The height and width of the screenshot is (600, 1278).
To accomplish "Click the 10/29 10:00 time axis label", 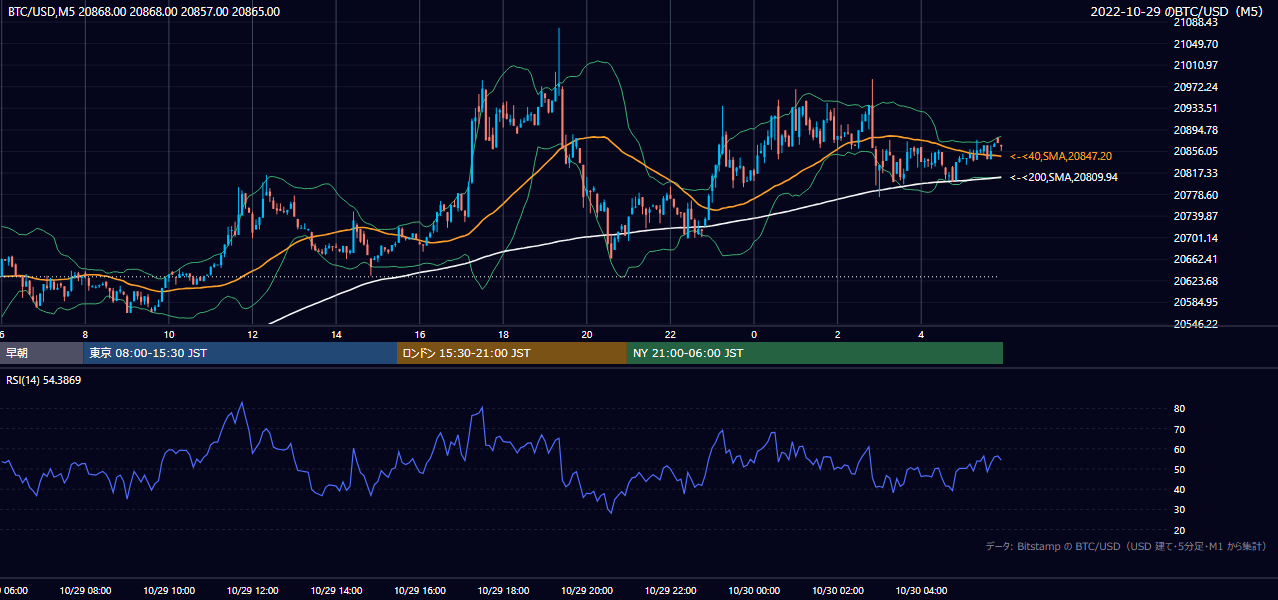I will pos(169,592).
